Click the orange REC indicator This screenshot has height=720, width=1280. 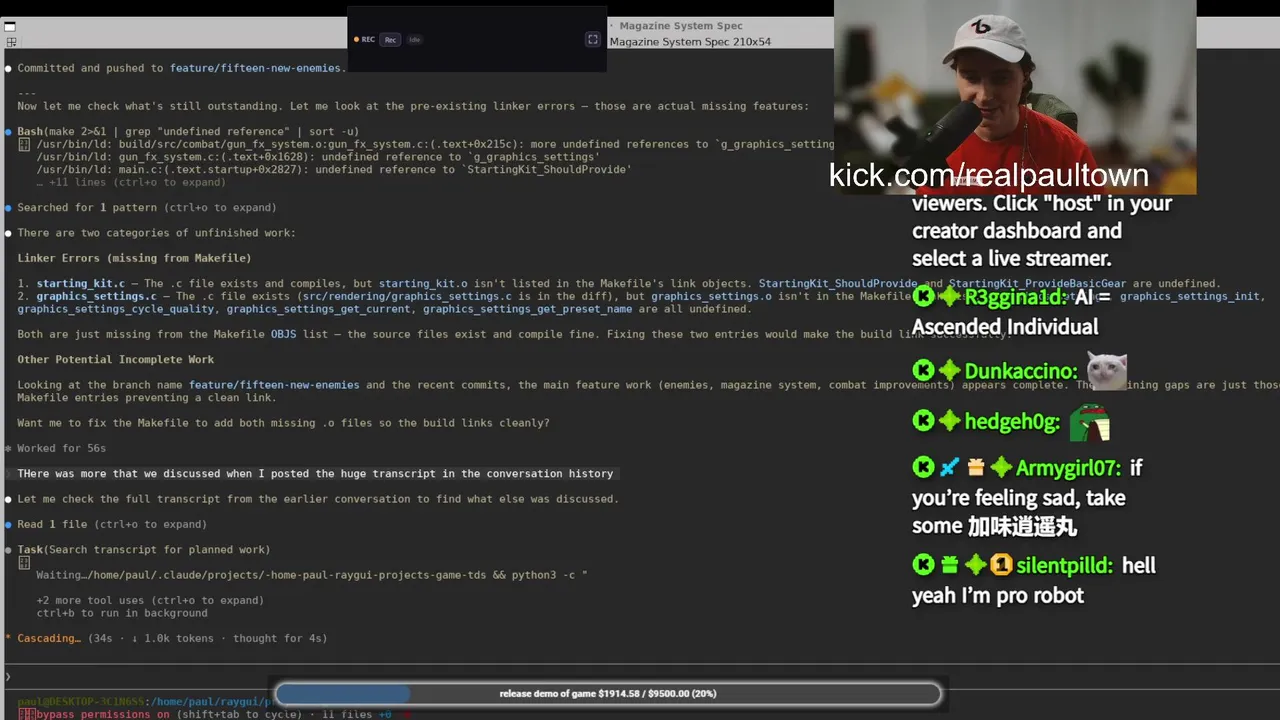point(364,40)
